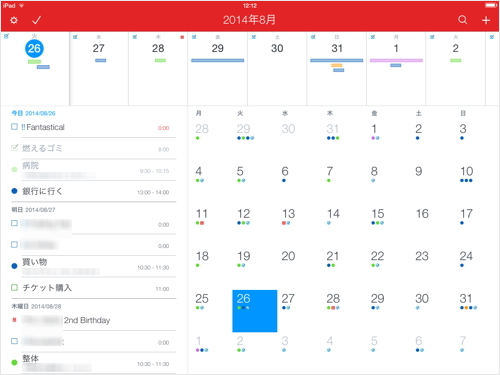This screenshot has width=500, height=375.
Task: Check the !!Fantastical reminder checkbox
Action: [x=14, y=127]
